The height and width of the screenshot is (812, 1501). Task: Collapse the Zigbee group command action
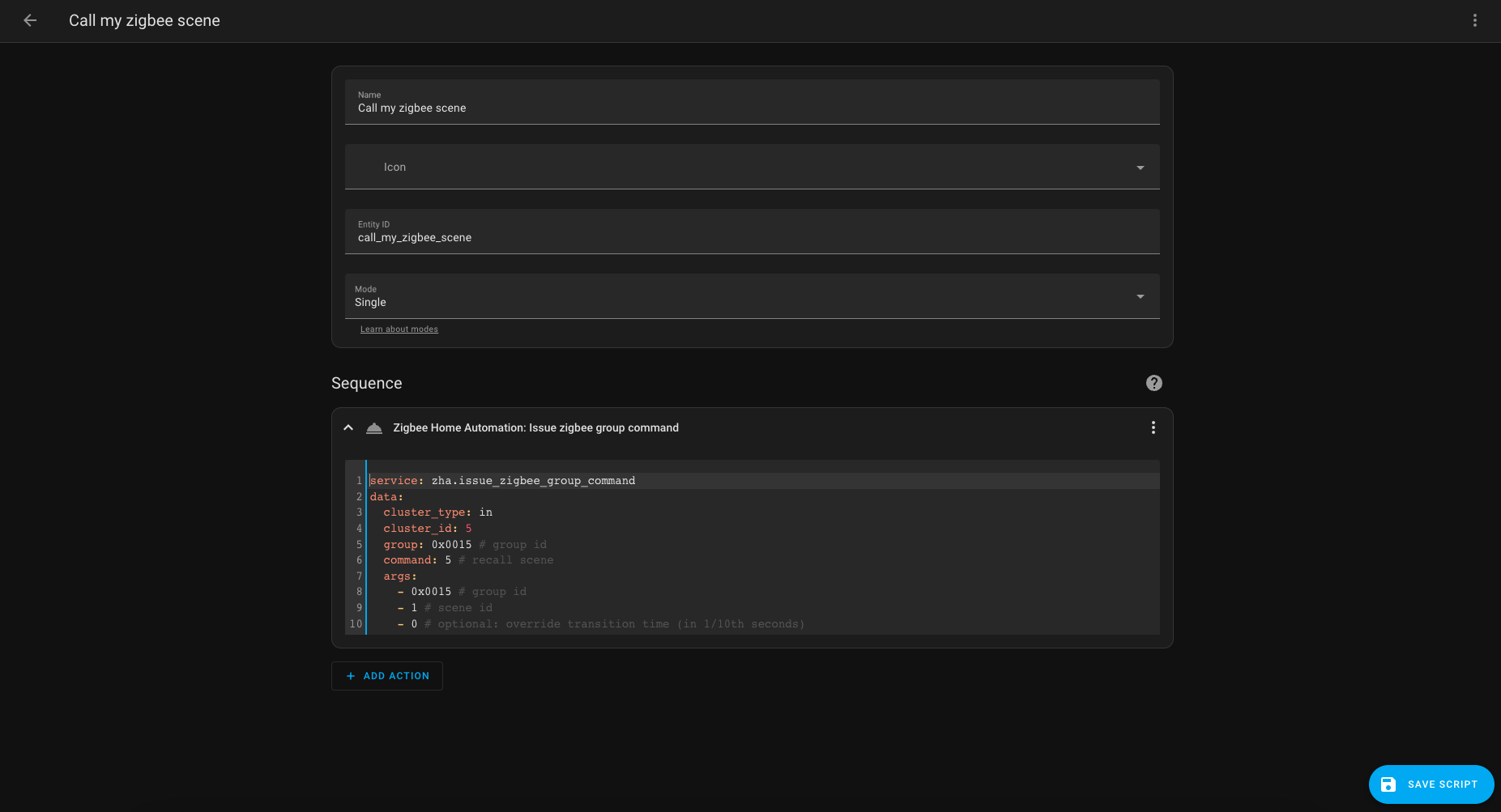pos(348,427)
